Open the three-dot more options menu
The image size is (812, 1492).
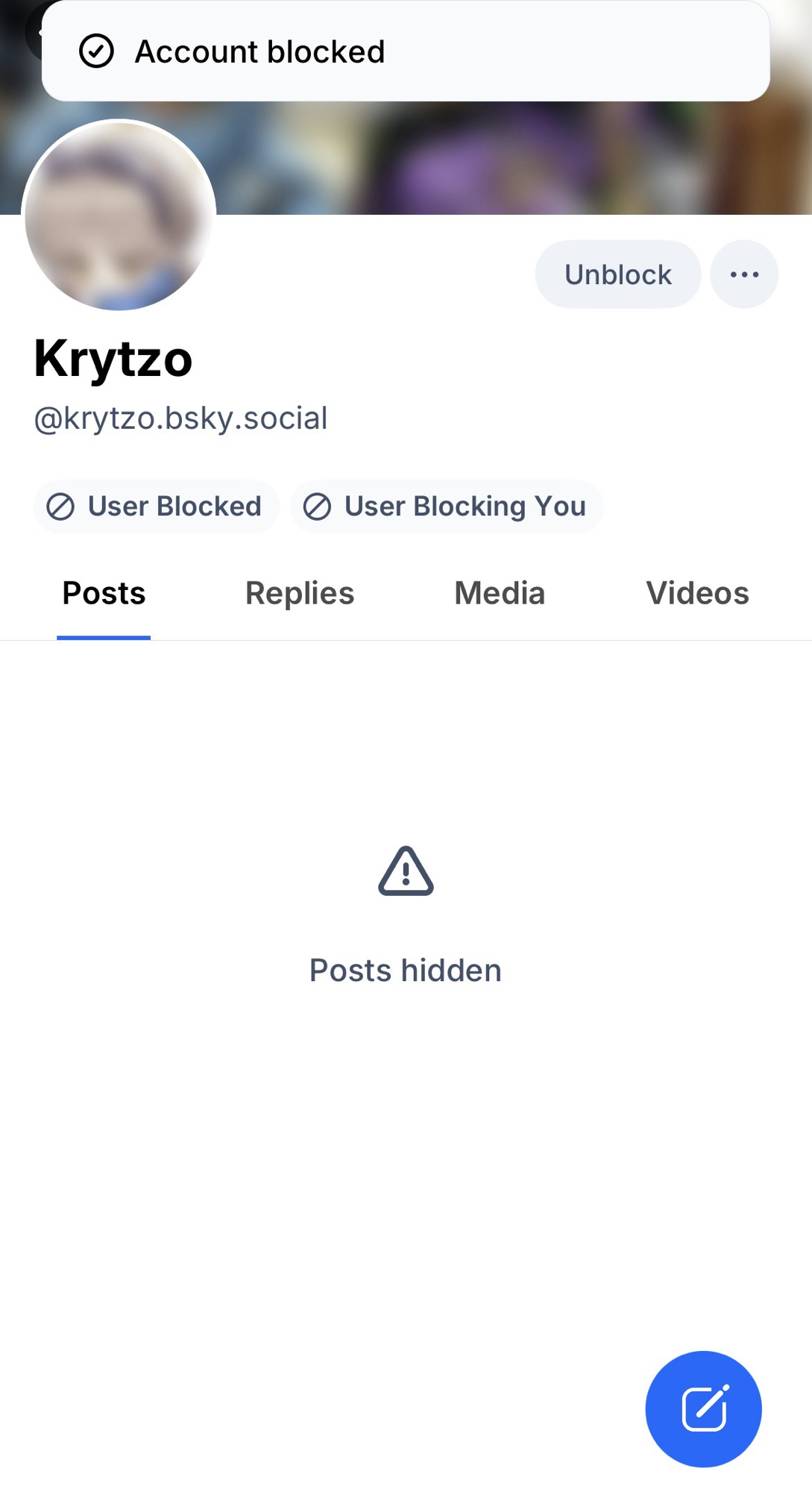coord(743,275)
